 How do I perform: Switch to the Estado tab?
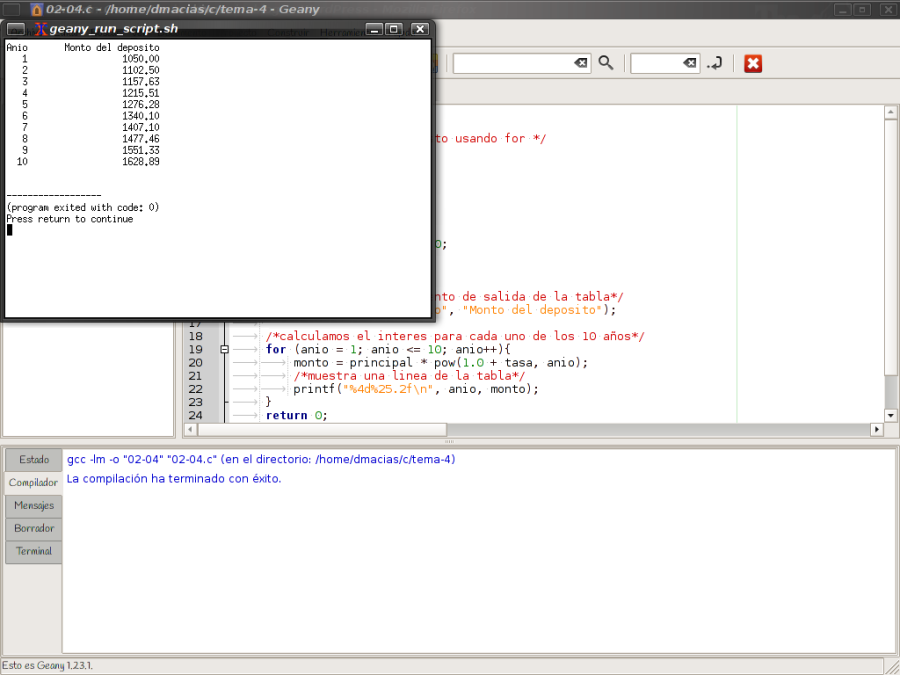pos(33,459)
